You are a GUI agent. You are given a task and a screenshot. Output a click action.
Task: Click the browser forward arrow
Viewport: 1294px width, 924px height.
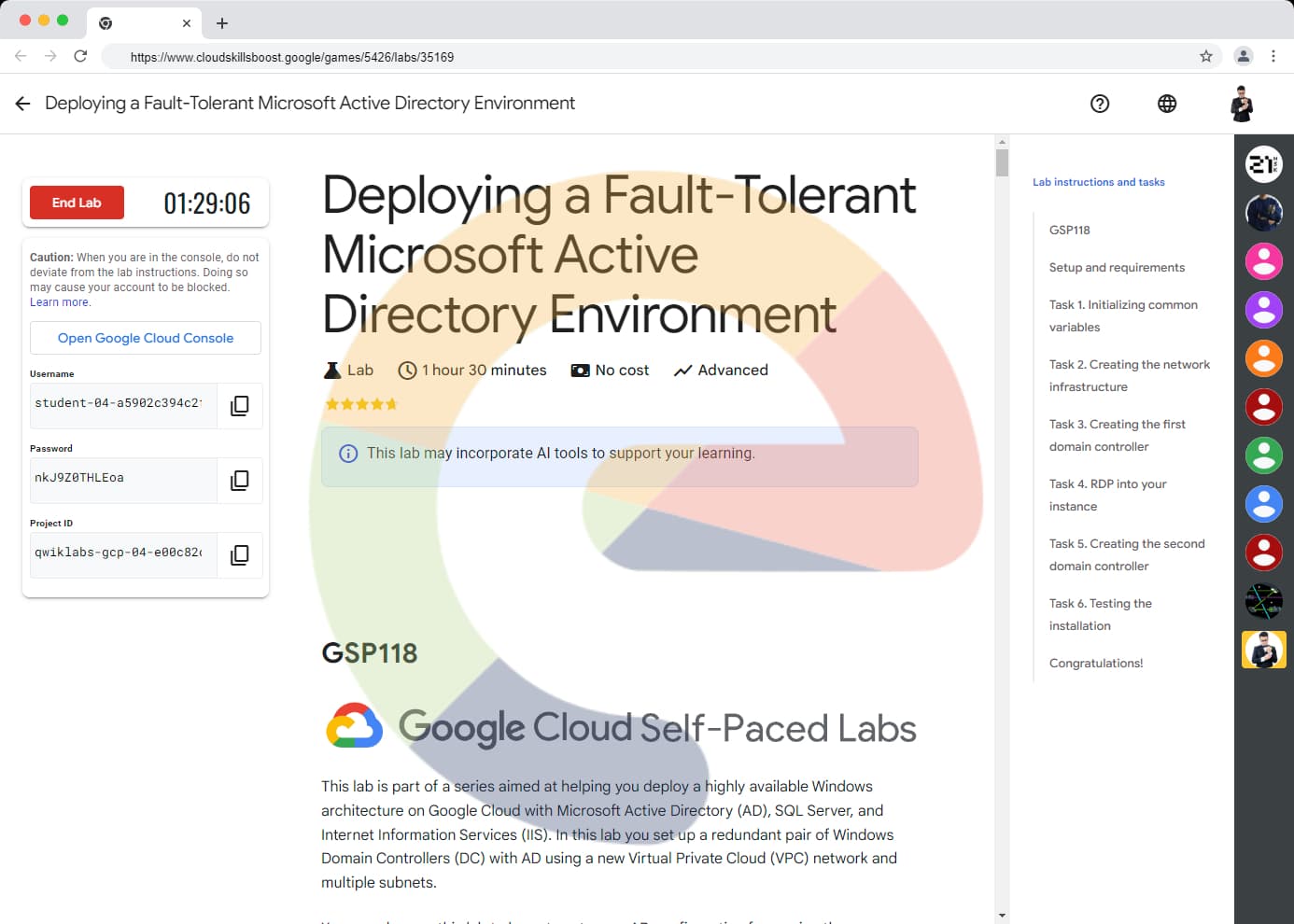pos(50,56)
